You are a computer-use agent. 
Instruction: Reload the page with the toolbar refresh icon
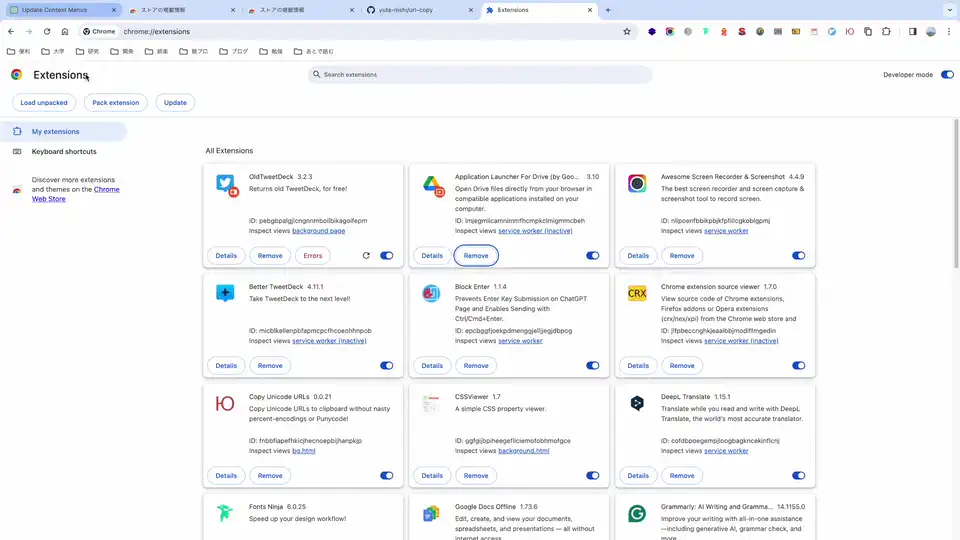(47, 31)
